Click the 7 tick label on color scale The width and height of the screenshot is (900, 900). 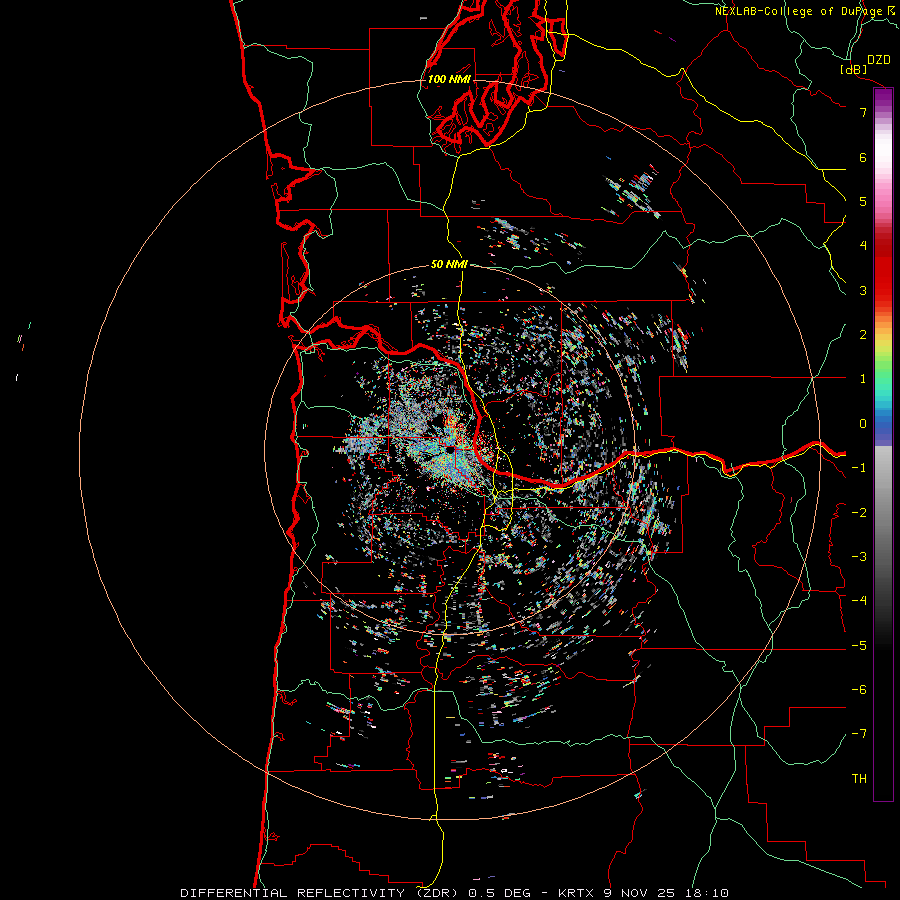pyautogui.click(x=863, y=112)
